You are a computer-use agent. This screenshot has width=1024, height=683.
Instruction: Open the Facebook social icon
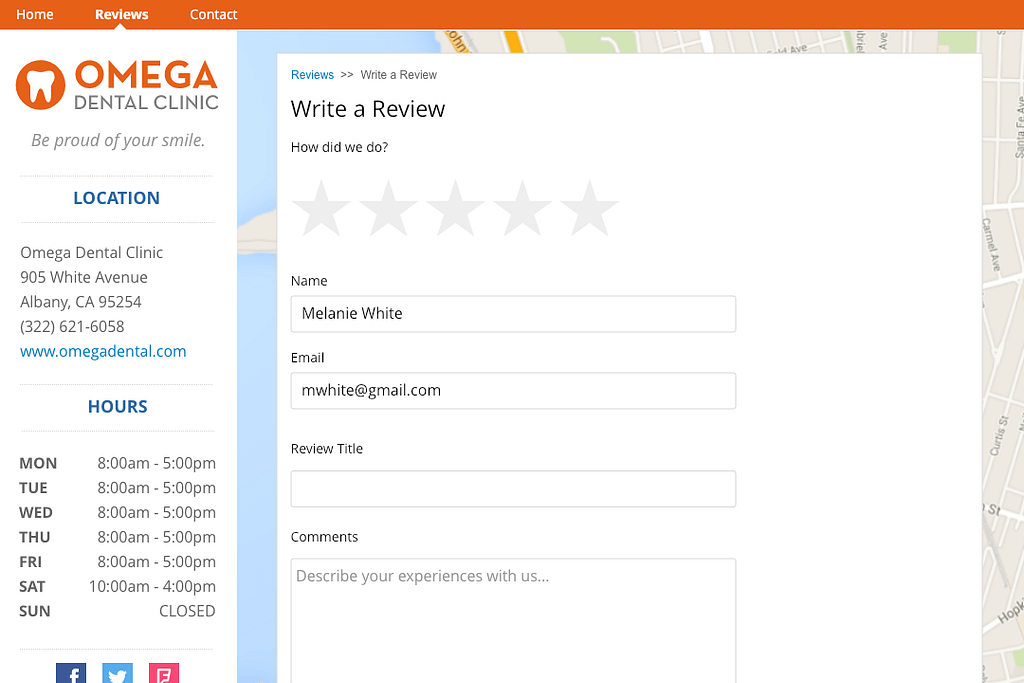(71, 673)
